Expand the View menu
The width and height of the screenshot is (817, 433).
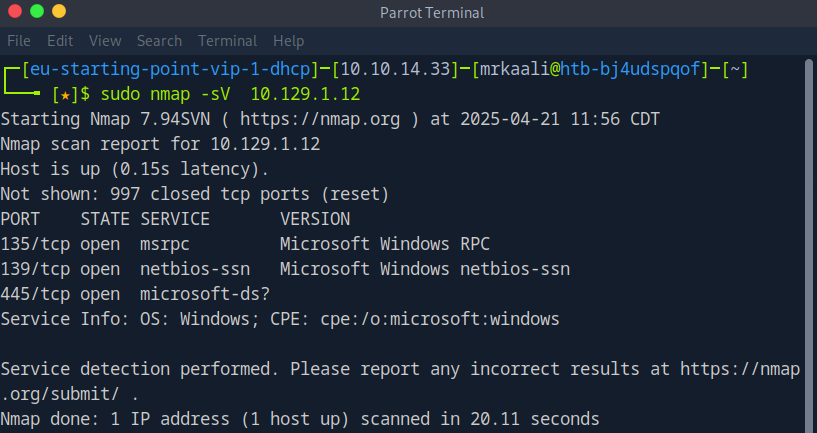coord(104,41)
